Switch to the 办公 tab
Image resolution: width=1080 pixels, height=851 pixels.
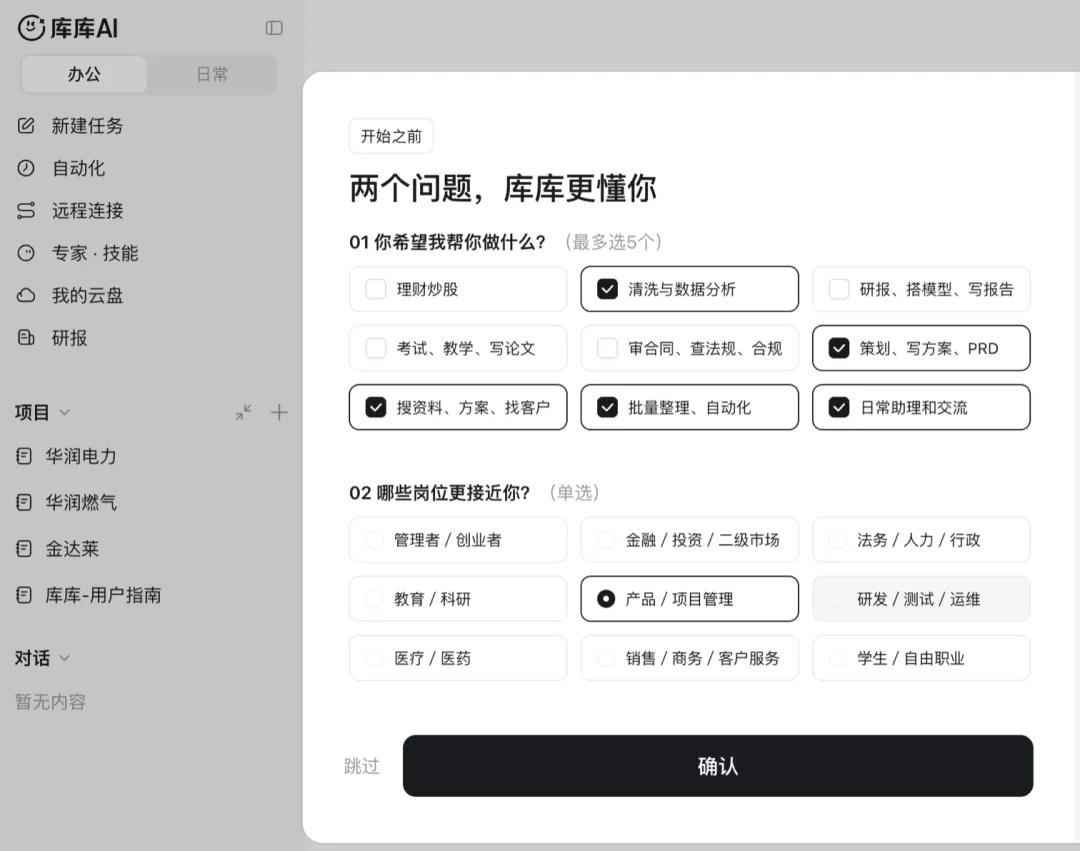pos(84,74)
